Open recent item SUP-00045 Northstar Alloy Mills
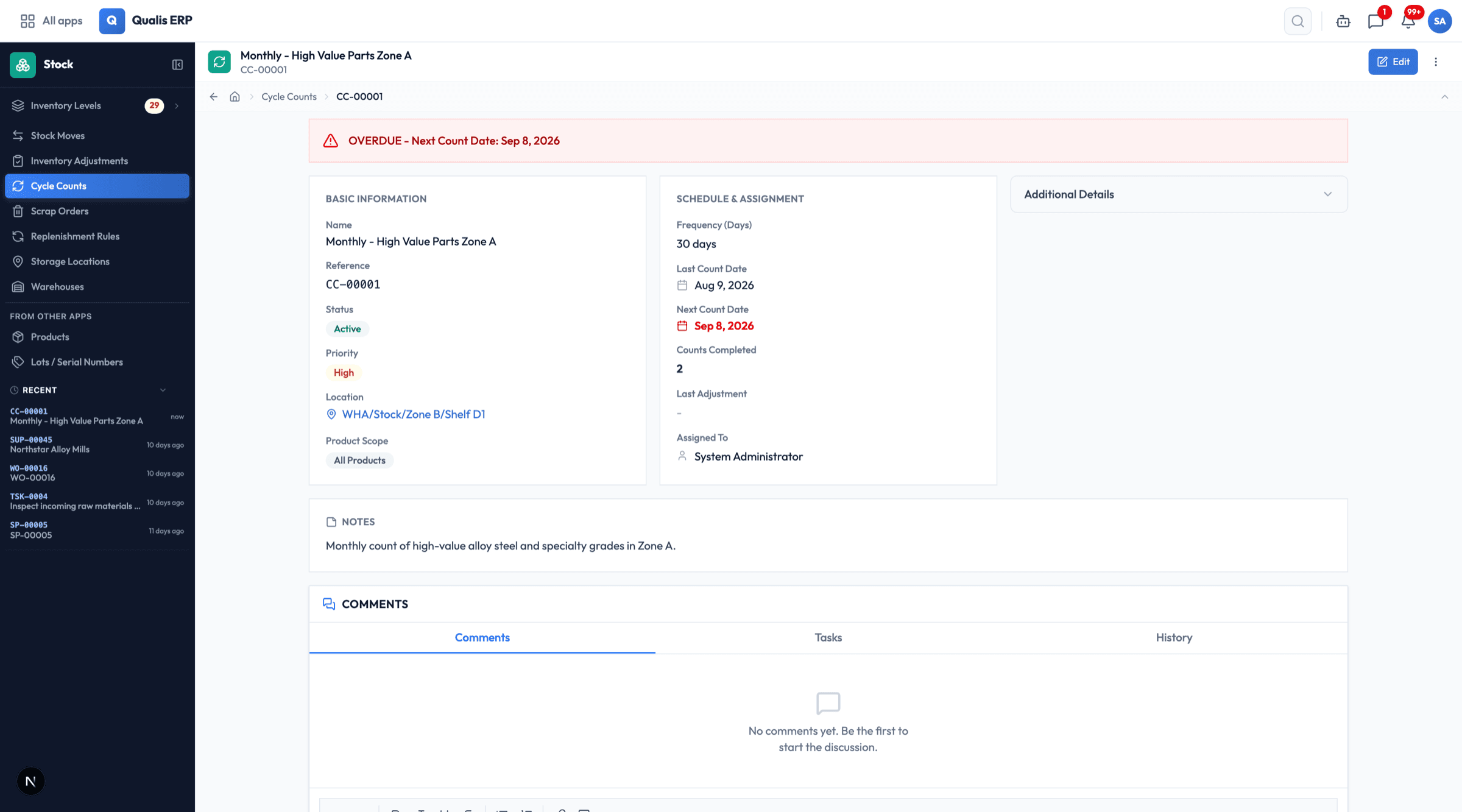The height and width of the screenshot is (812, 1462). 97,445
